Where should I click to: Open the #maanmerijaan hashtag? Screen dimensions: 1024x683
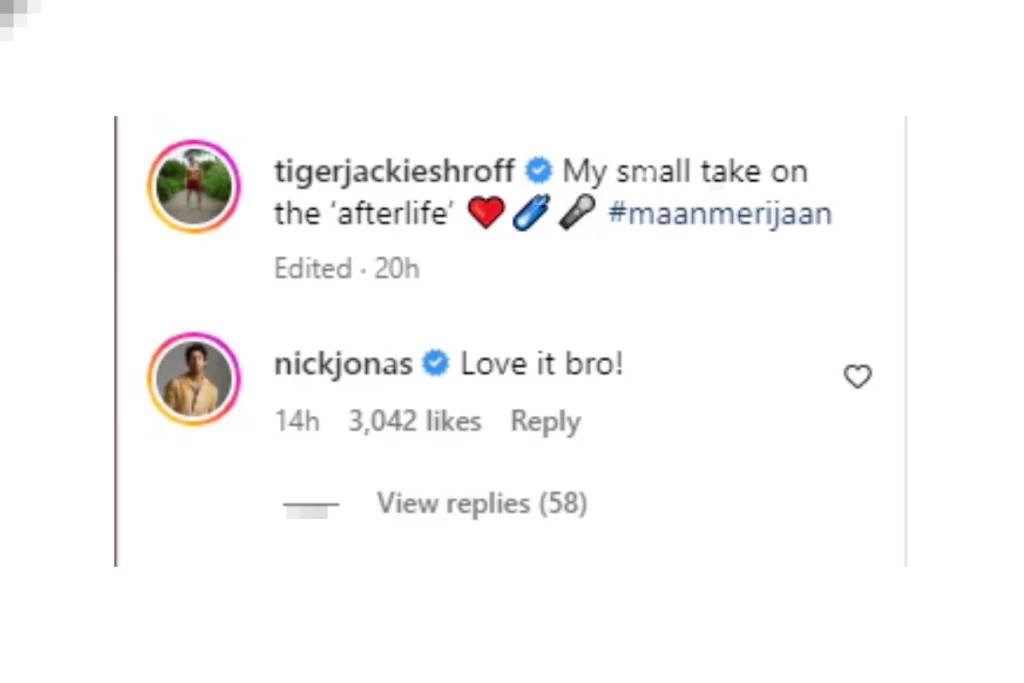pos(720,214)
